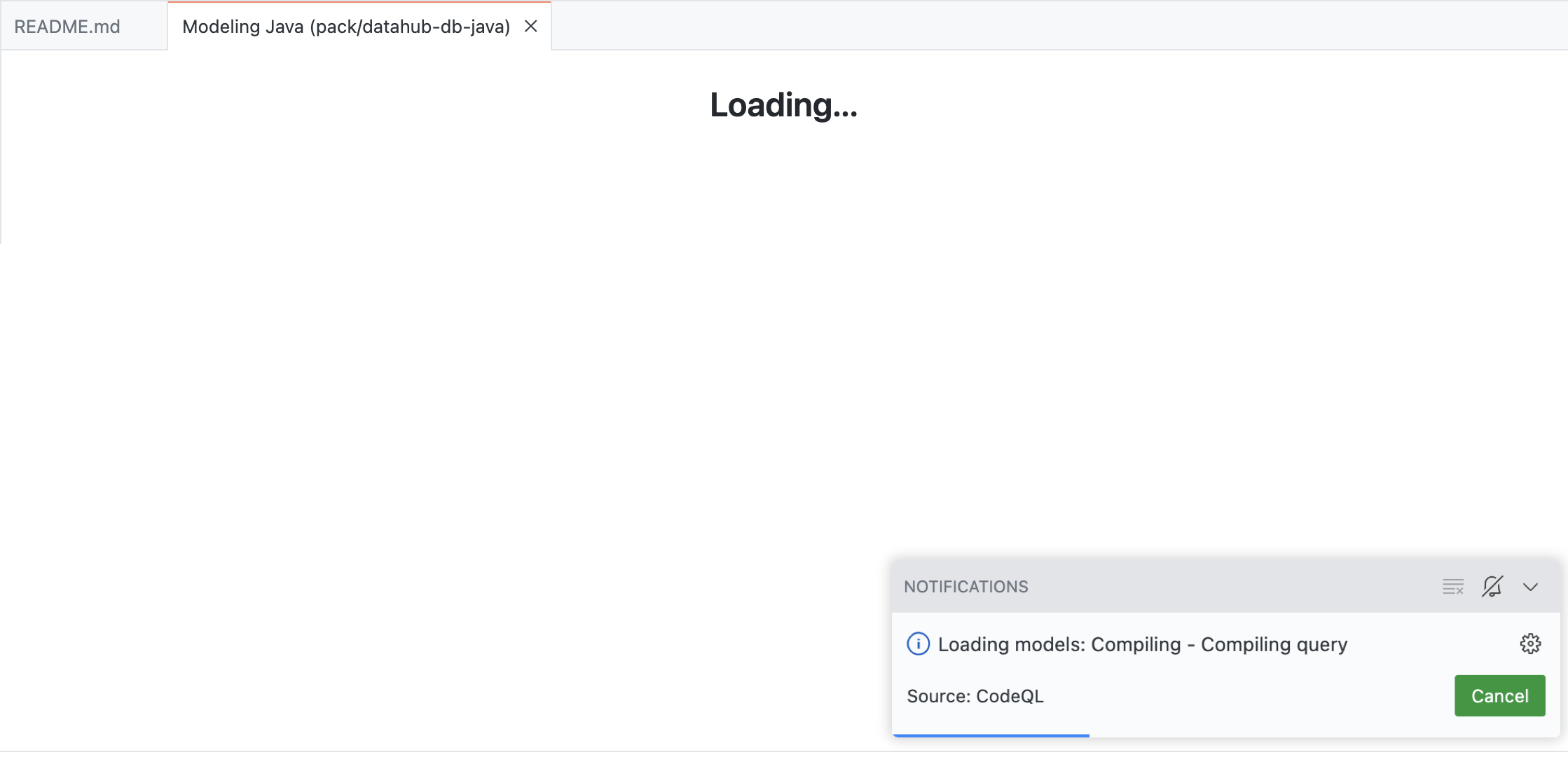Click the Source: CodeQL label
The image size is (1568, 776).
click(975, 696)
